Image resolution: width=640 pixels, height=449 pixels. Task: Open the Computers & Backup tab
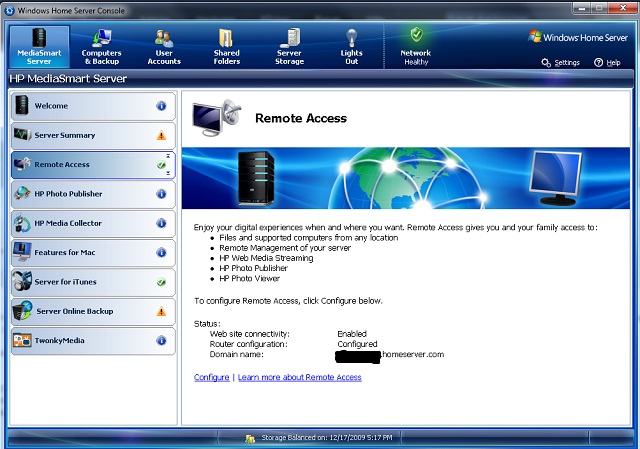pos(101,46)
